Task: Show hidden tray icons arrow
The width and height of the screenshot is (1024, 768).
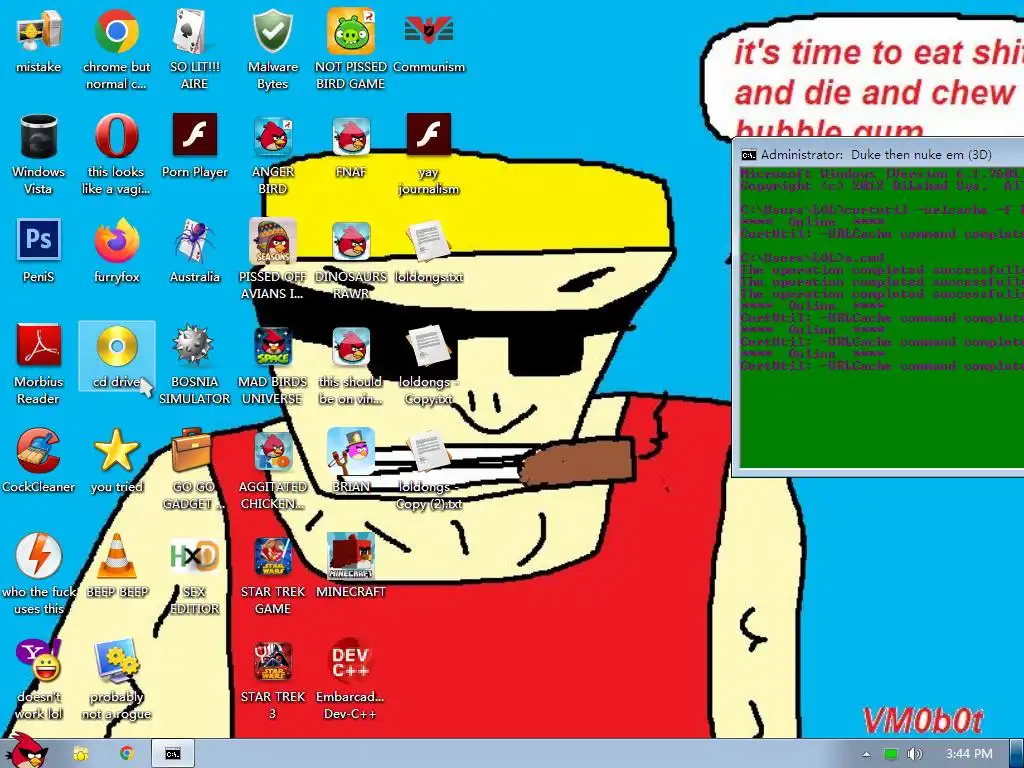Action: [867, 754]
